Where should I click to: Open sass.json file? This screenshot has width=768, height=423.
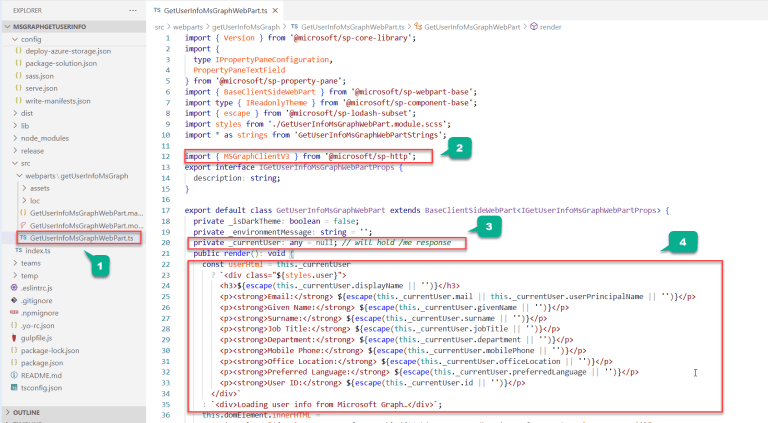(x=39, y=76)
